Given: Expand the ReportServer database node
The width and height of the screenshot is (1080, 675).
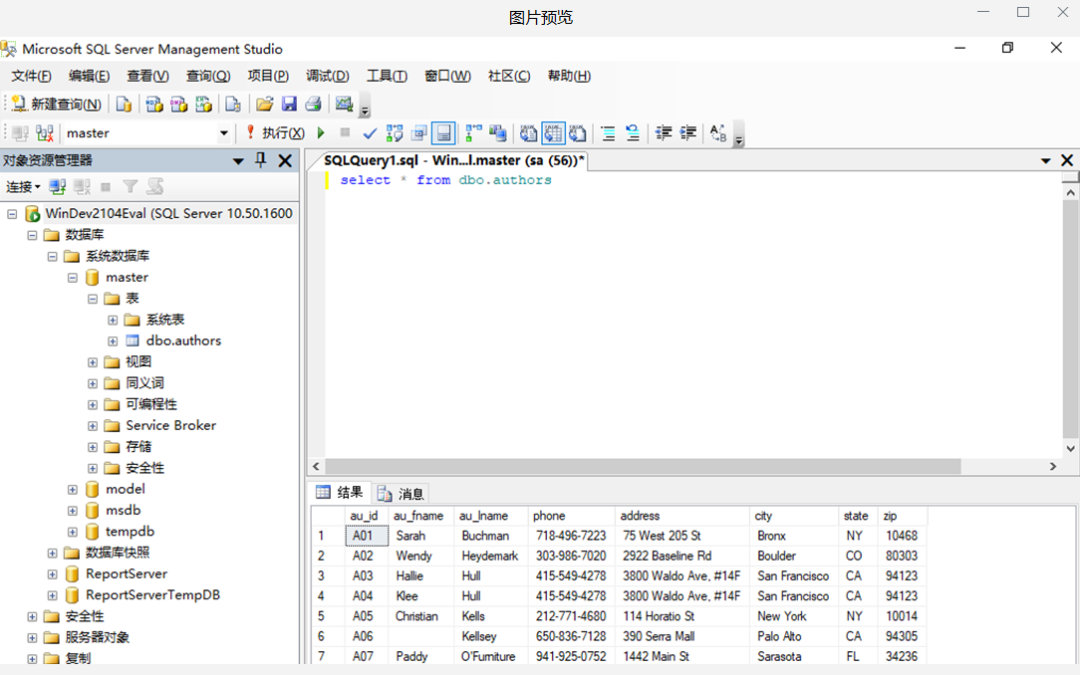Looking at the screenshot, I should click(x=52, y=574).
